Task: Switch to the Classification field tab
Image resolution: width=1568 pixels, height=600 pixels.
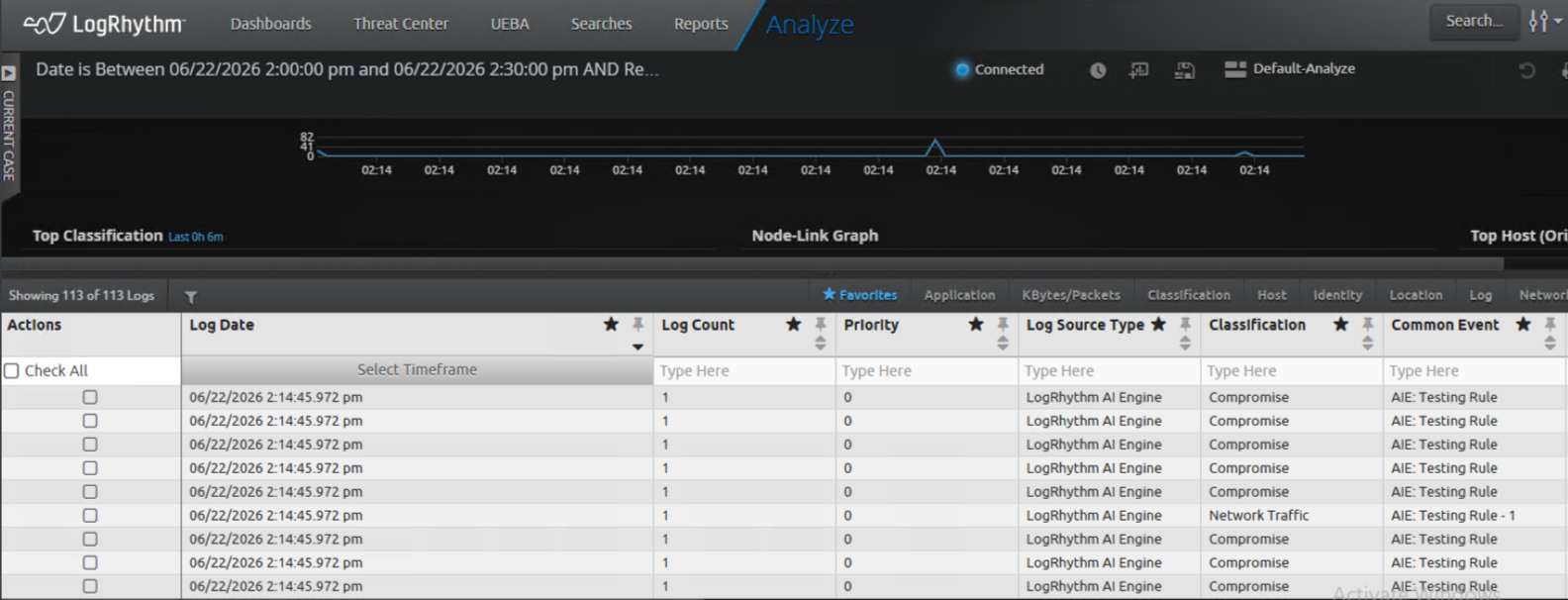Action: pyautogui.click(x=1189, y=295)
